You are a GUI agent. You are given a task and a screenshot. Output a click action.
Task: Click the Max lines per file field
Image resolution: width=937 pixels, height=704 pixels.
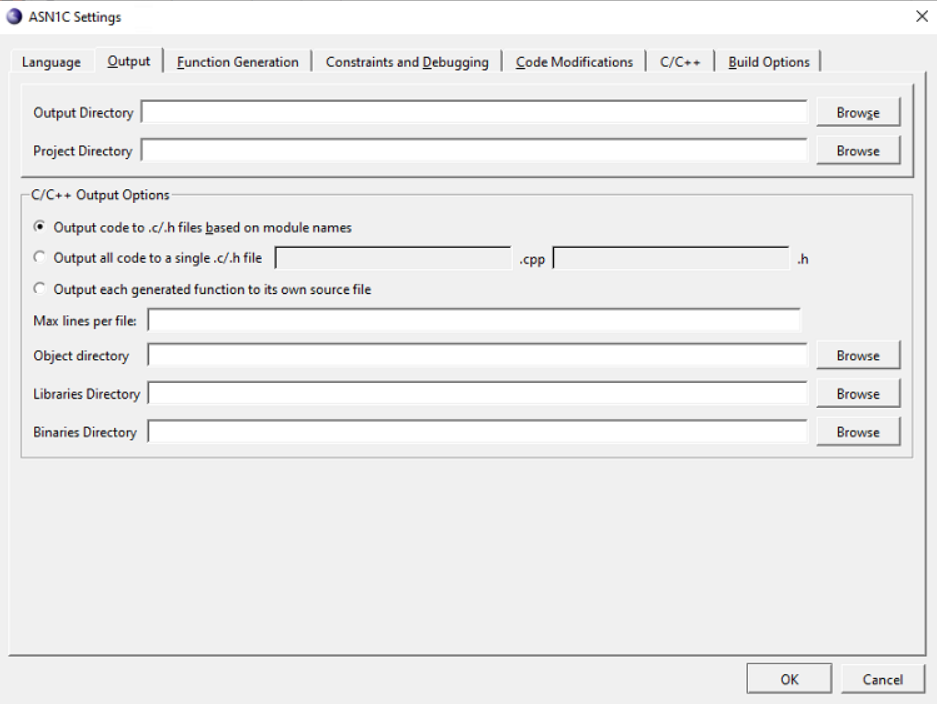click(474, 320)
